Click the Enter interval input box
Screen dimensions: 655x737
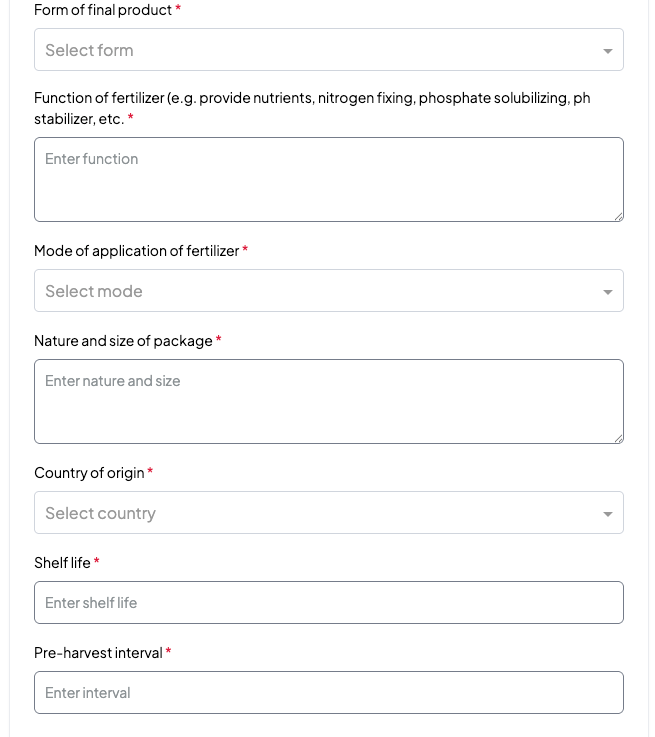(329, 692)
